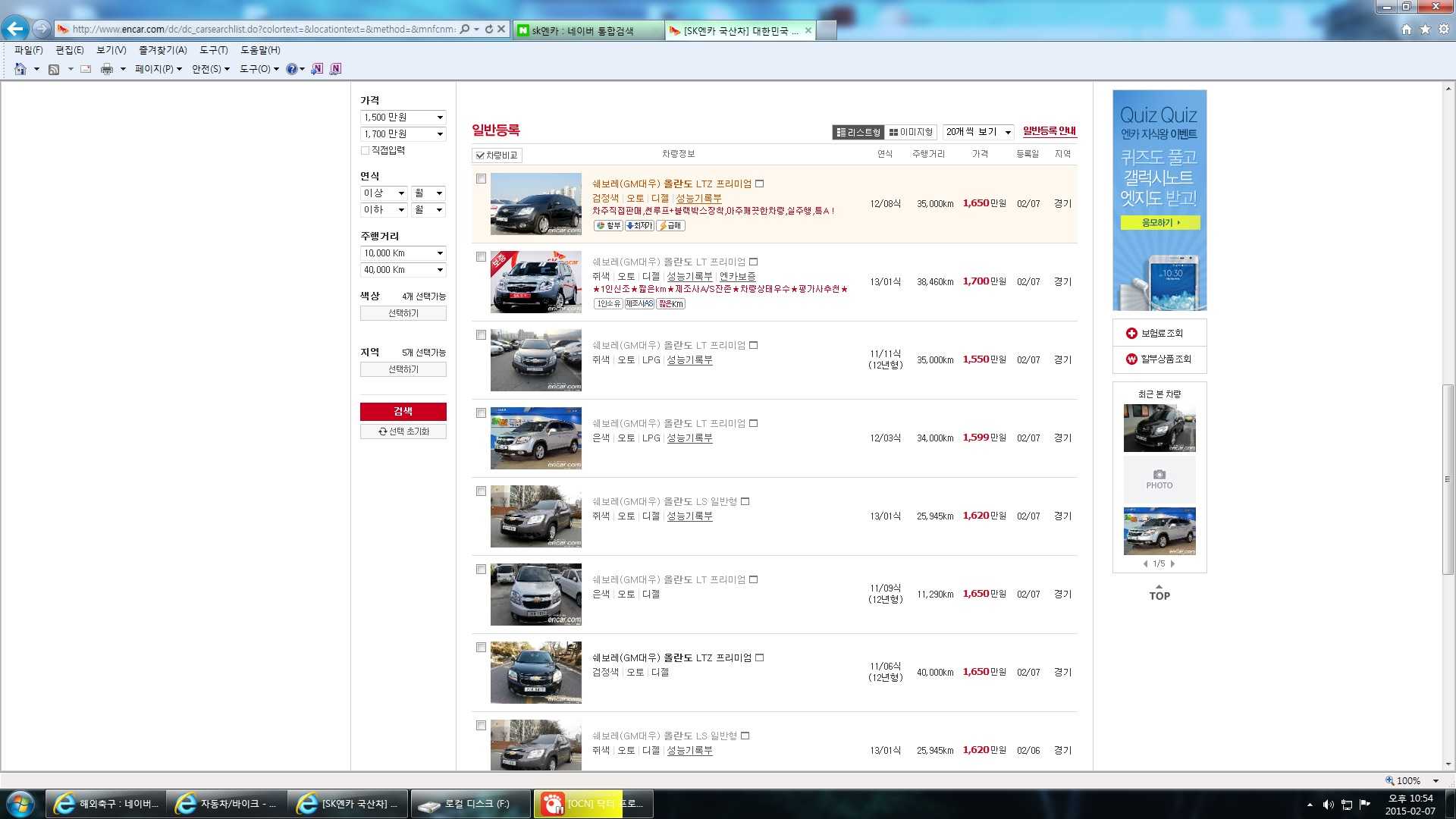Click the 선택 초기화 reset button
This screenshot has width=1456, height=819.
(403, 431)
